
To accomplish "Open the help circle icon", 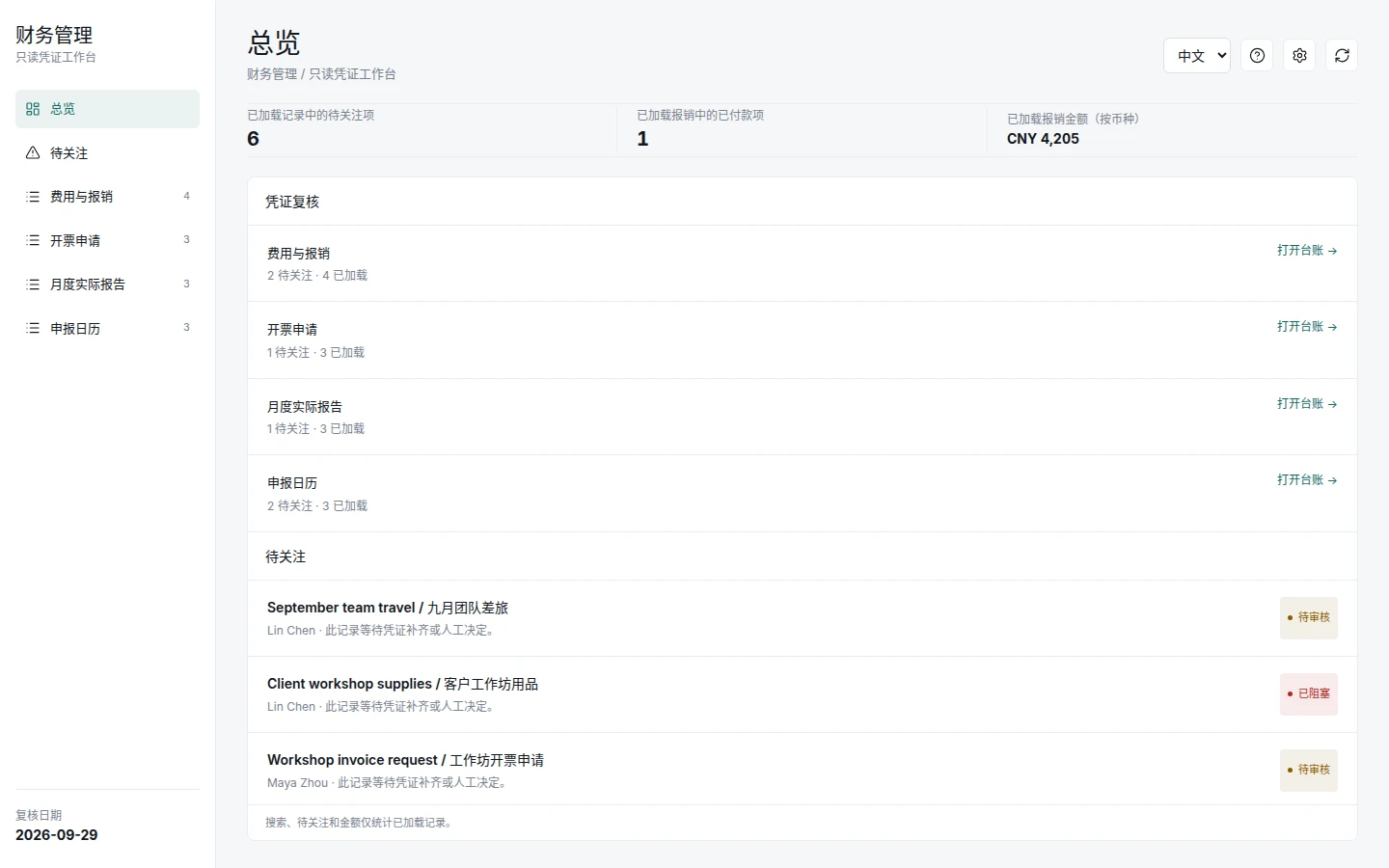I will [1257, 56].
